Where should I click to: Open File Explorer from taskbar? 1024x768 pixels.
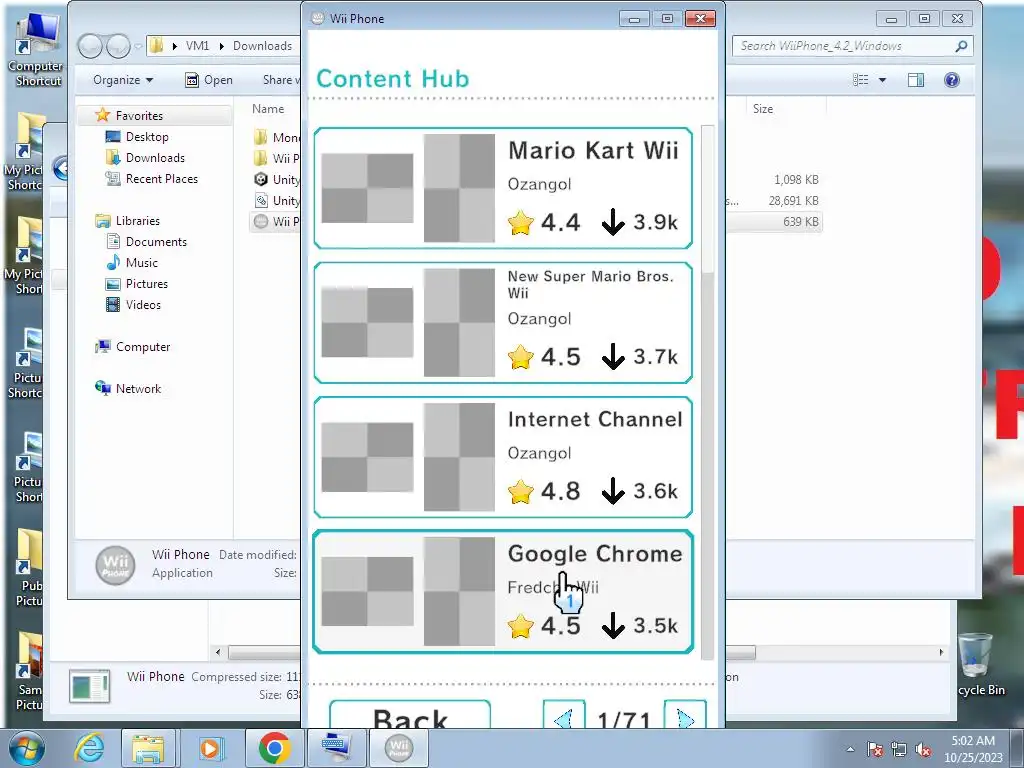coord(148,748)
